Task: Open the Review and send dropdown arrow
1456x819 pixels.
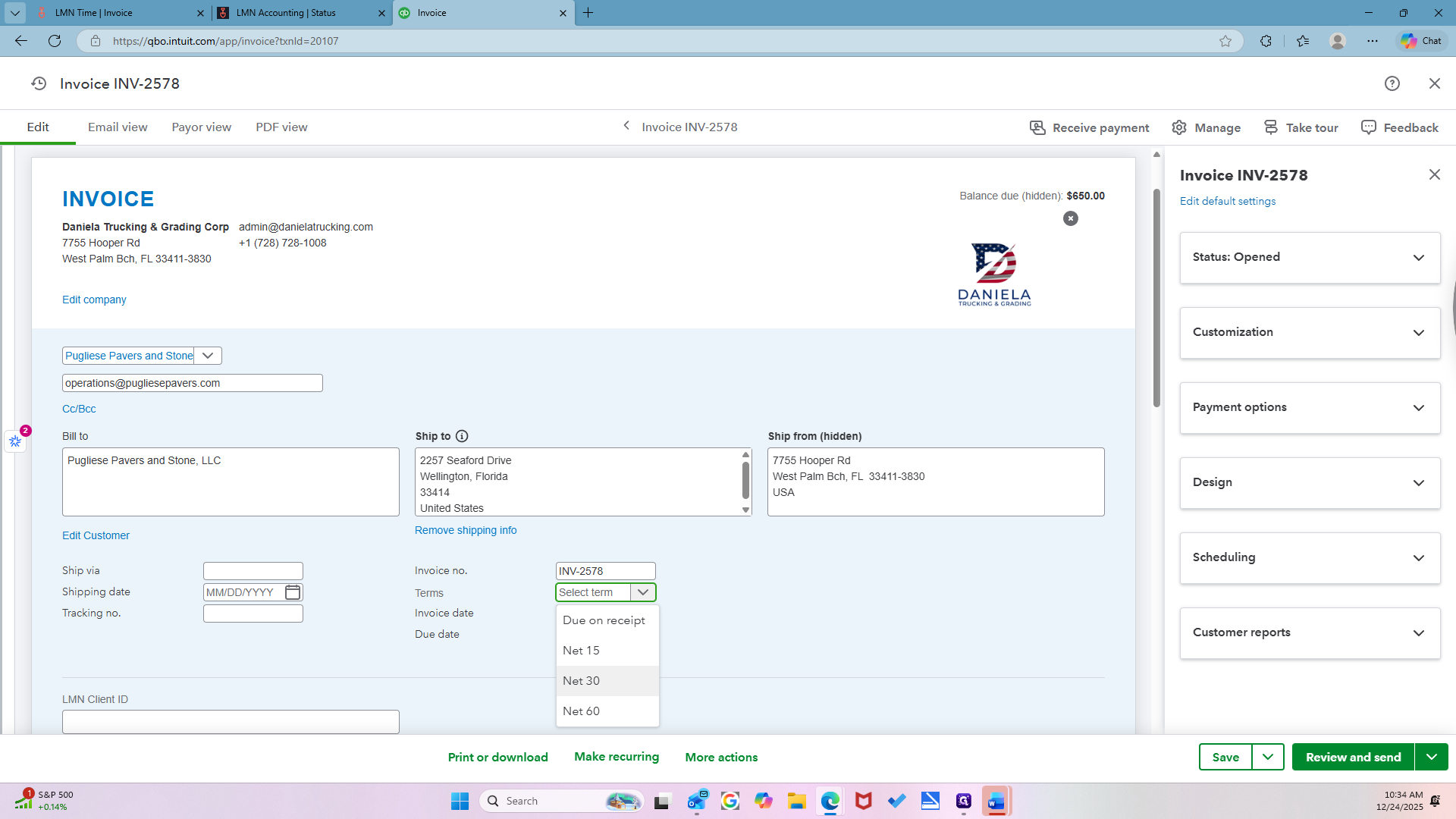Action: (1432, 757)
